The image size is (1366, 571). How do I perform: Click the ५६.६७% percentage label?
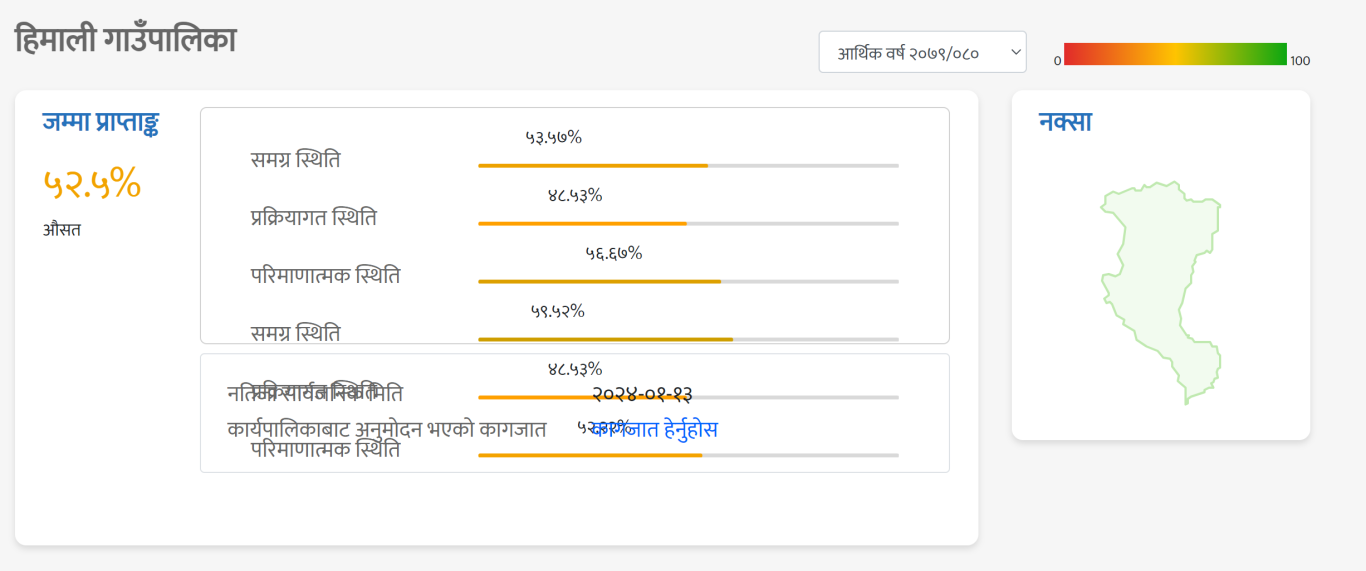614,253
